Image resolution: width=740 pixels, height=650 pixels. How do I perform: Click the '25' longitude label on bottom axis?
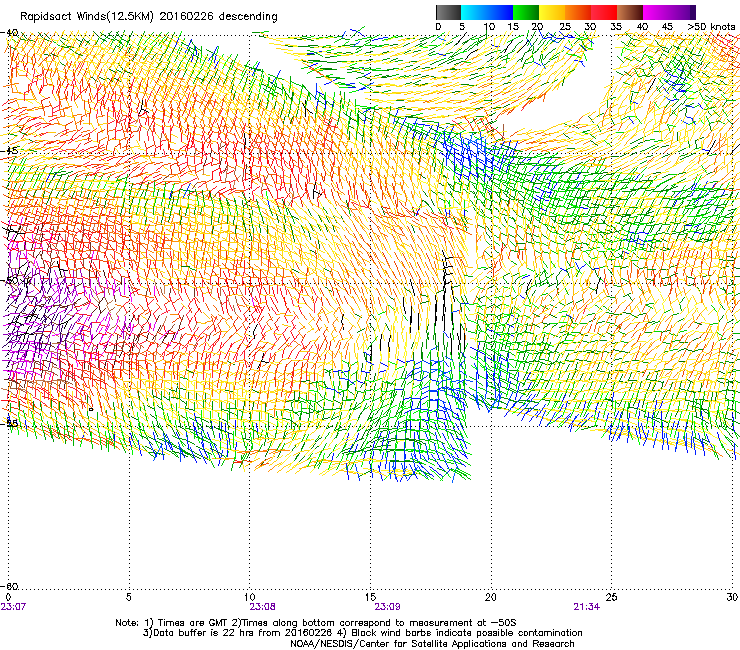(x=611, y=597)
